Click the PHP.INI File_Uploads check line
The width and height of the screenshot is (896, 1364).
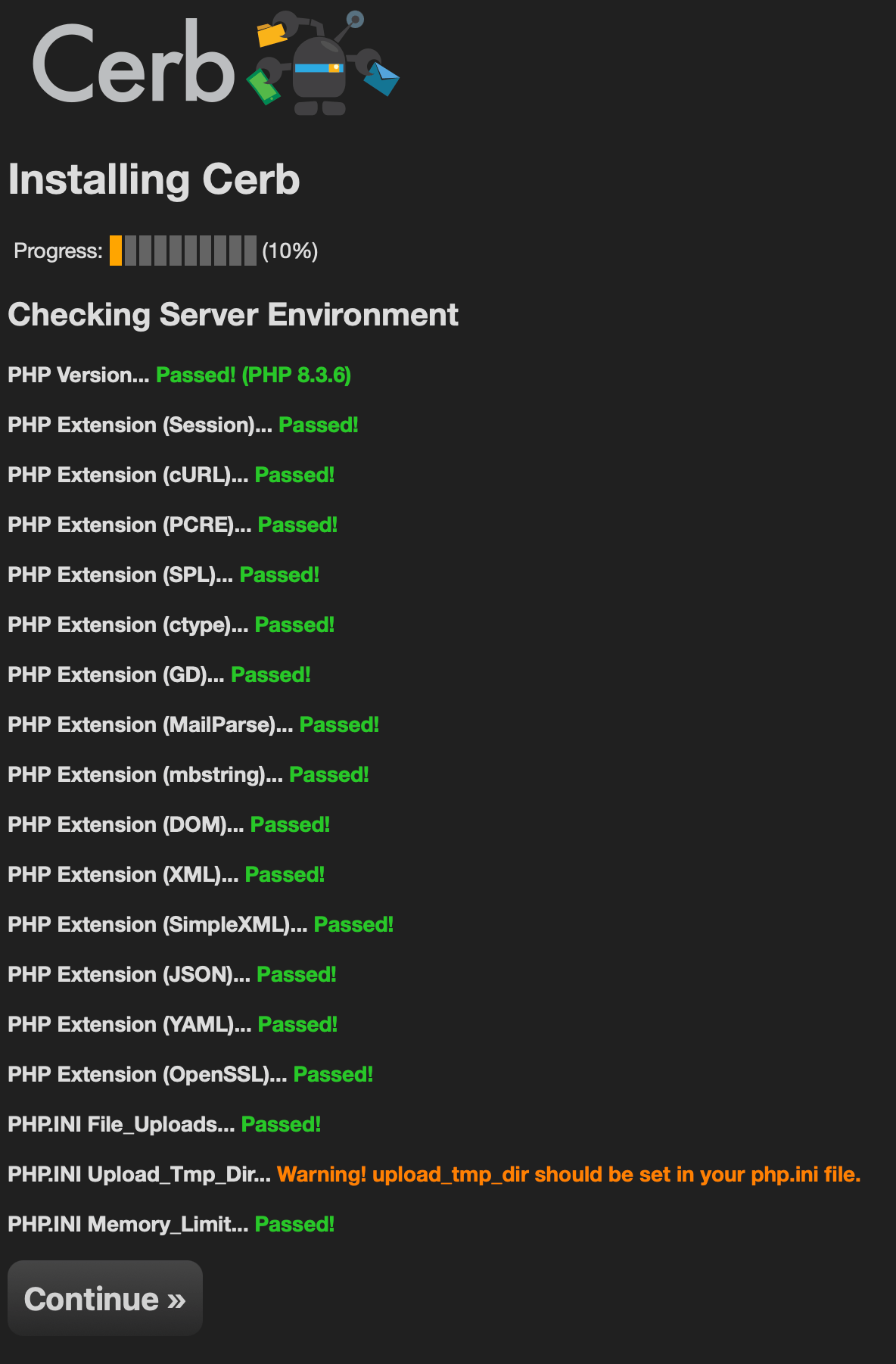[x=164, y=1124]
